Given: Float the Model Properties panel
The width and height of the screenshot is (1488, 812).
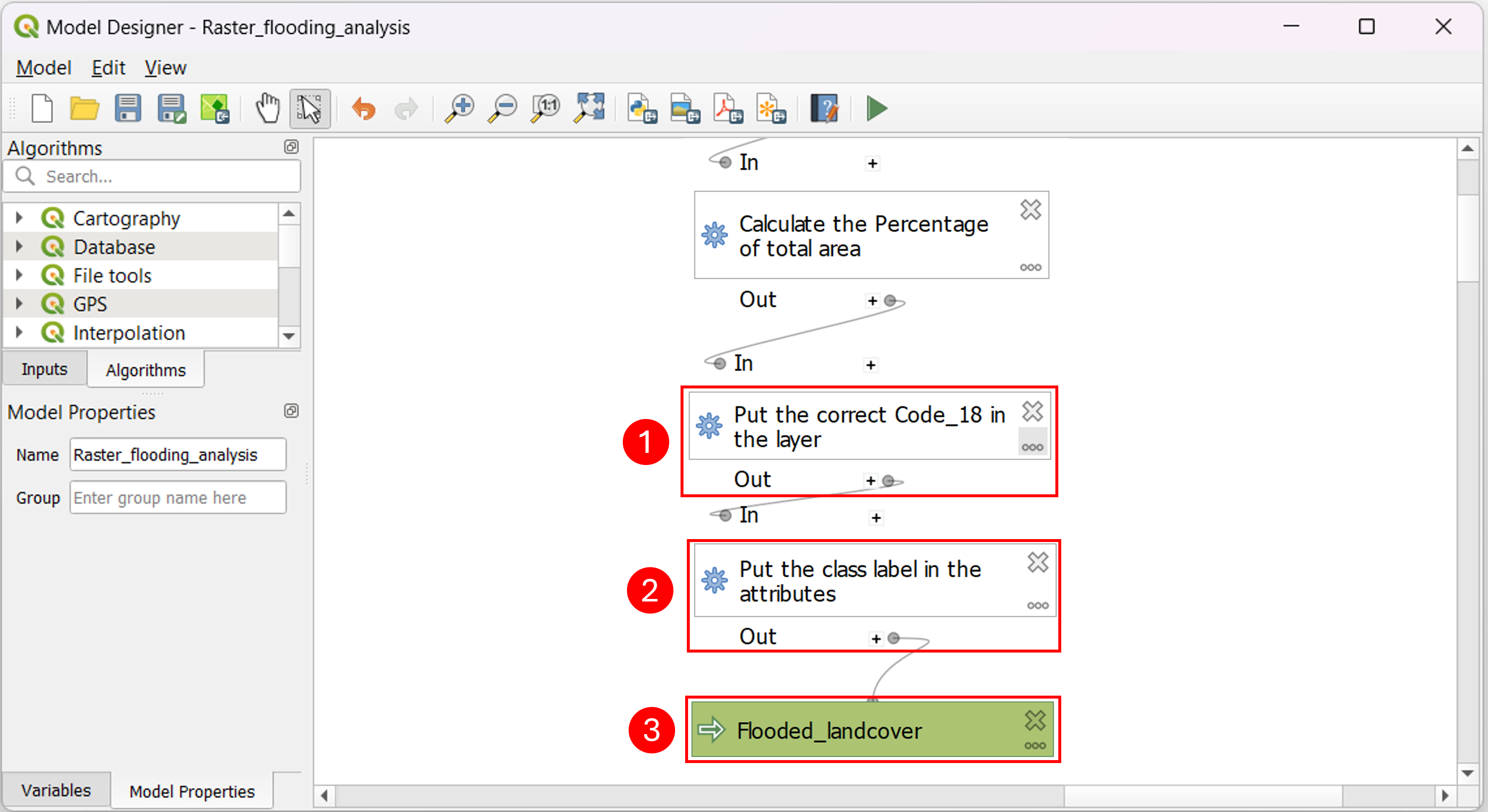Looking at the screenshot, I should point(291,410).
